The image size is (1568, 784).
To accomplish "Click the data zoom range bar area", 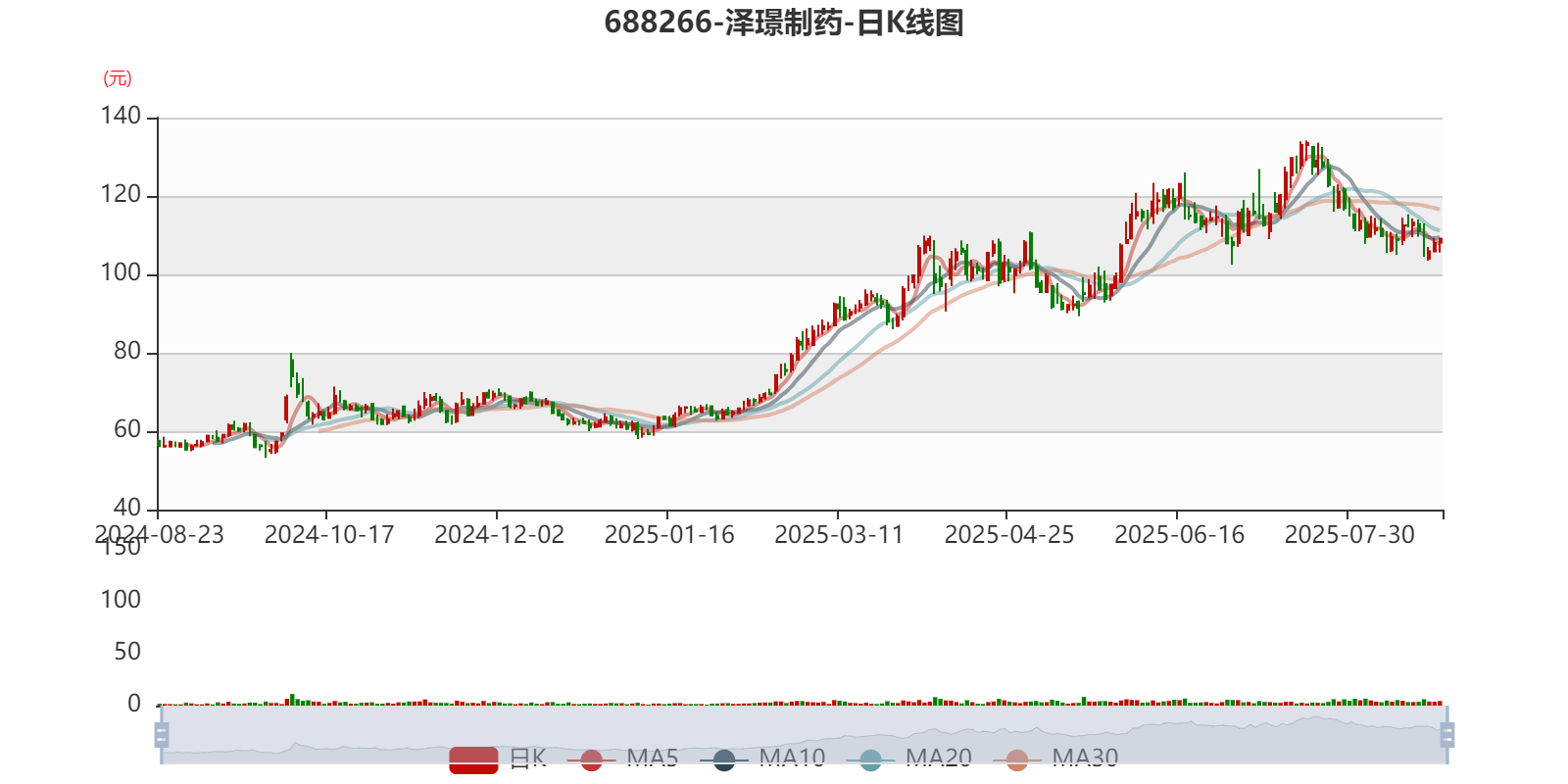I will coord(804,735).
